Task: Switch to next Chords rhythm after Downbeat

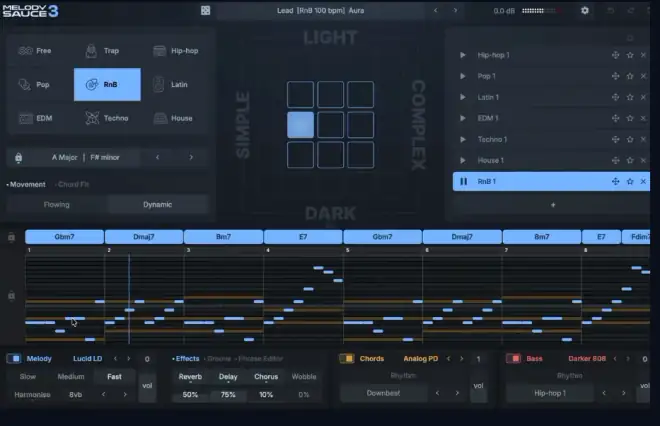Action: click(x=457, y=393)
